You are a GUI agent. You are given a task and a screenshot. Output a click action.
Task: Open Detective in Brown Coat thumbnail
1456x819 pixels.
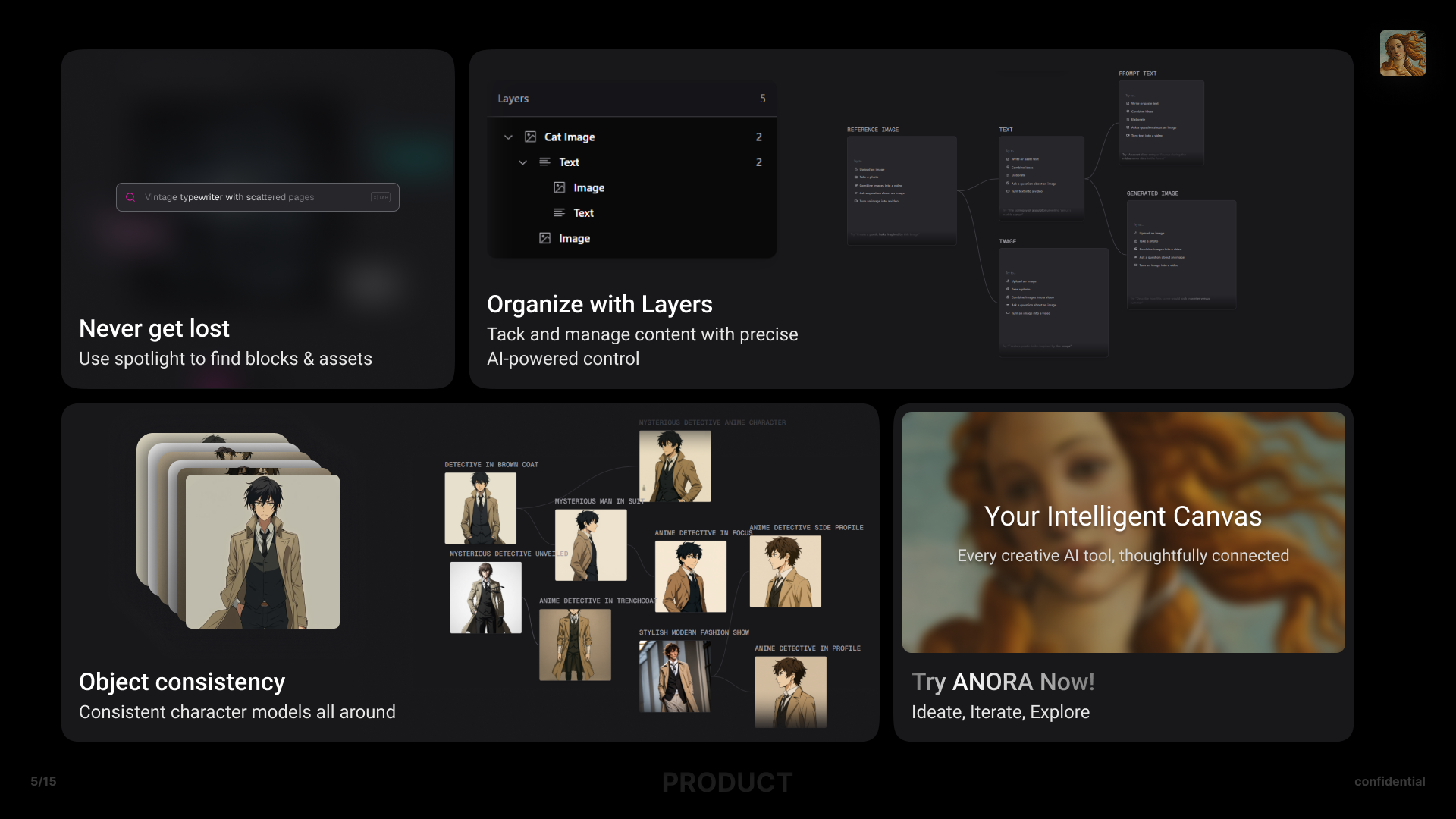click(480, 508)
